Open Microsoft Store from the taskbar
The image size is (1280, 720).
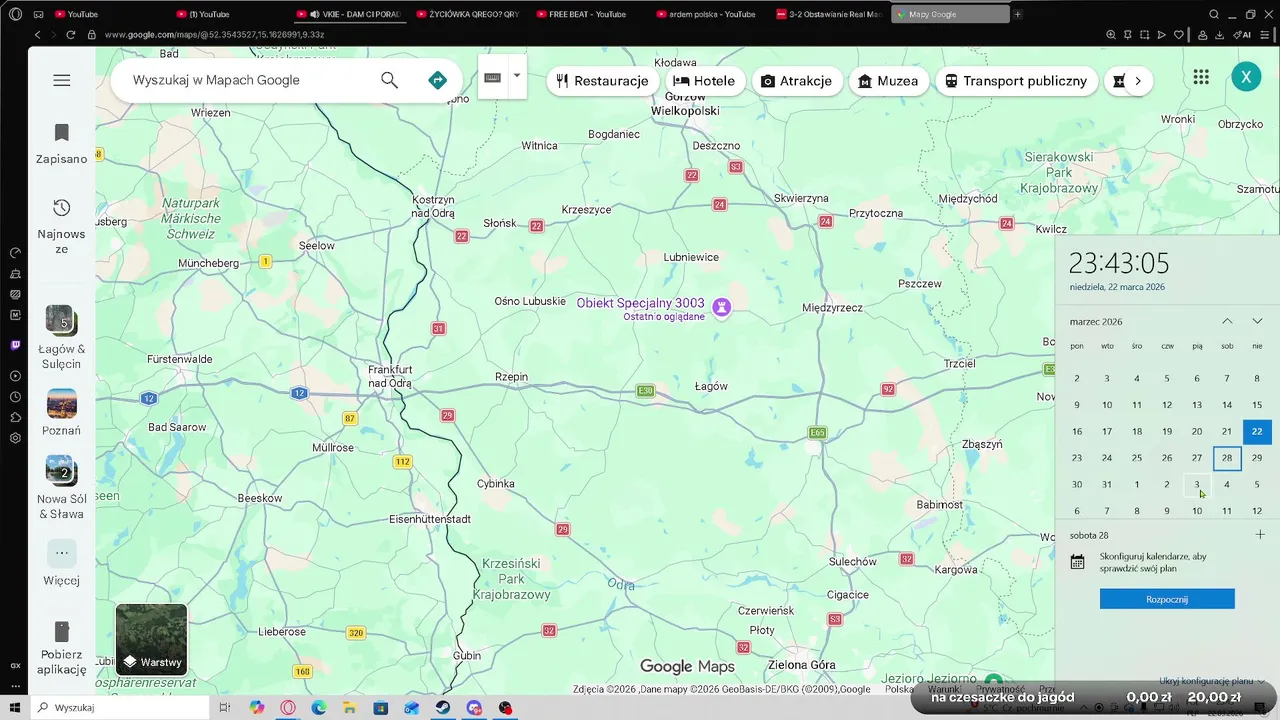[381, 708]
